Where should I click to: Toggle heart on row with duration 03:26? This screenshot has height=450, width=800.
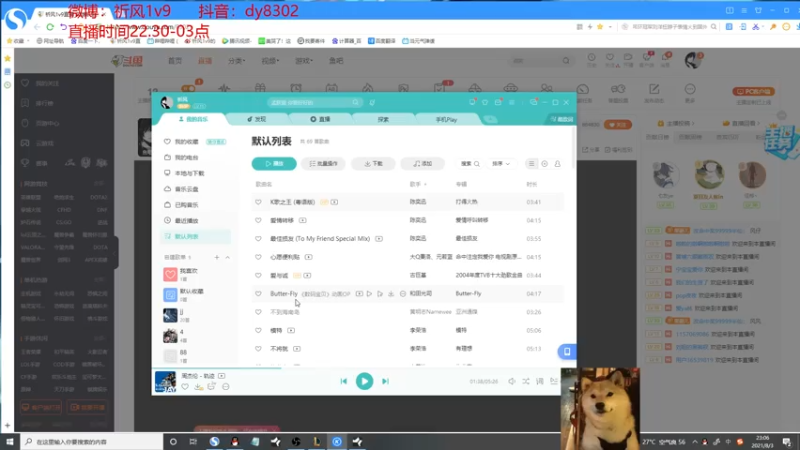[x=258, y=312]
